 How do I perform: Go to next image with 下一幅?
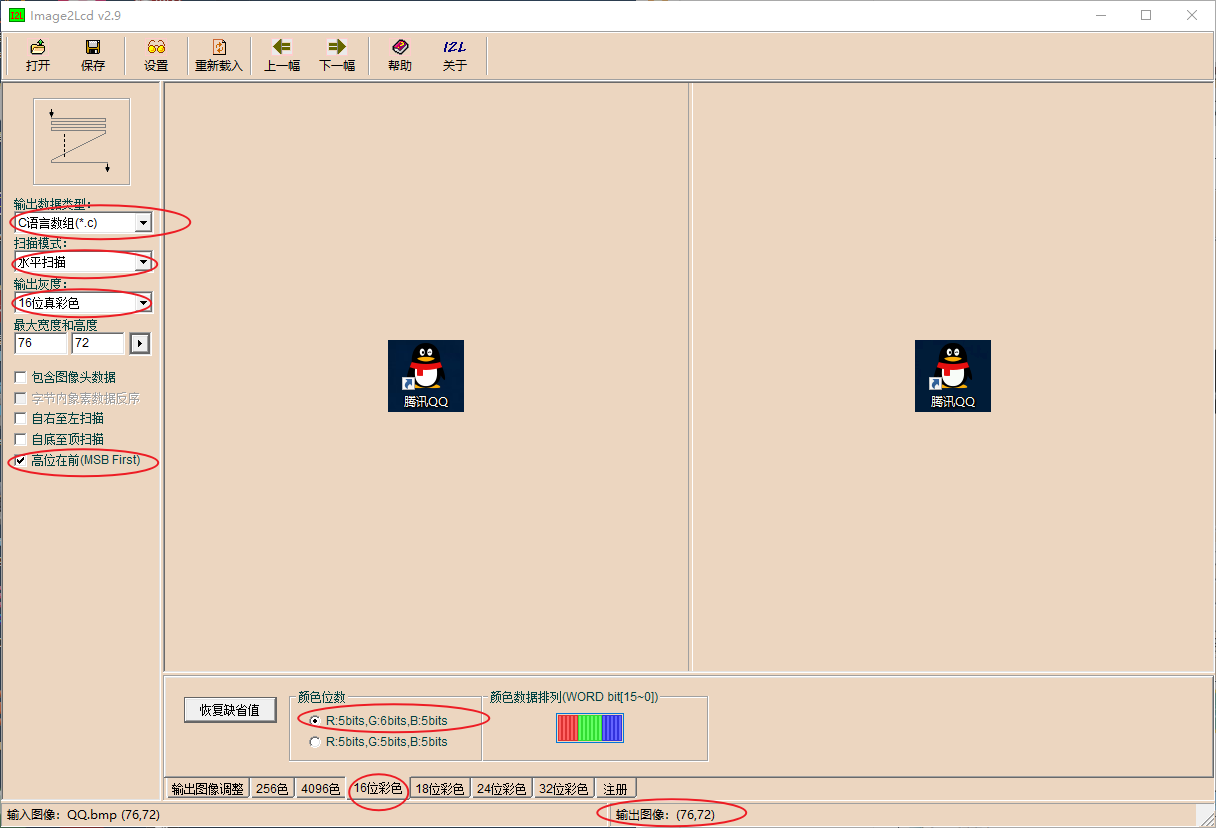tap(337, 56)
